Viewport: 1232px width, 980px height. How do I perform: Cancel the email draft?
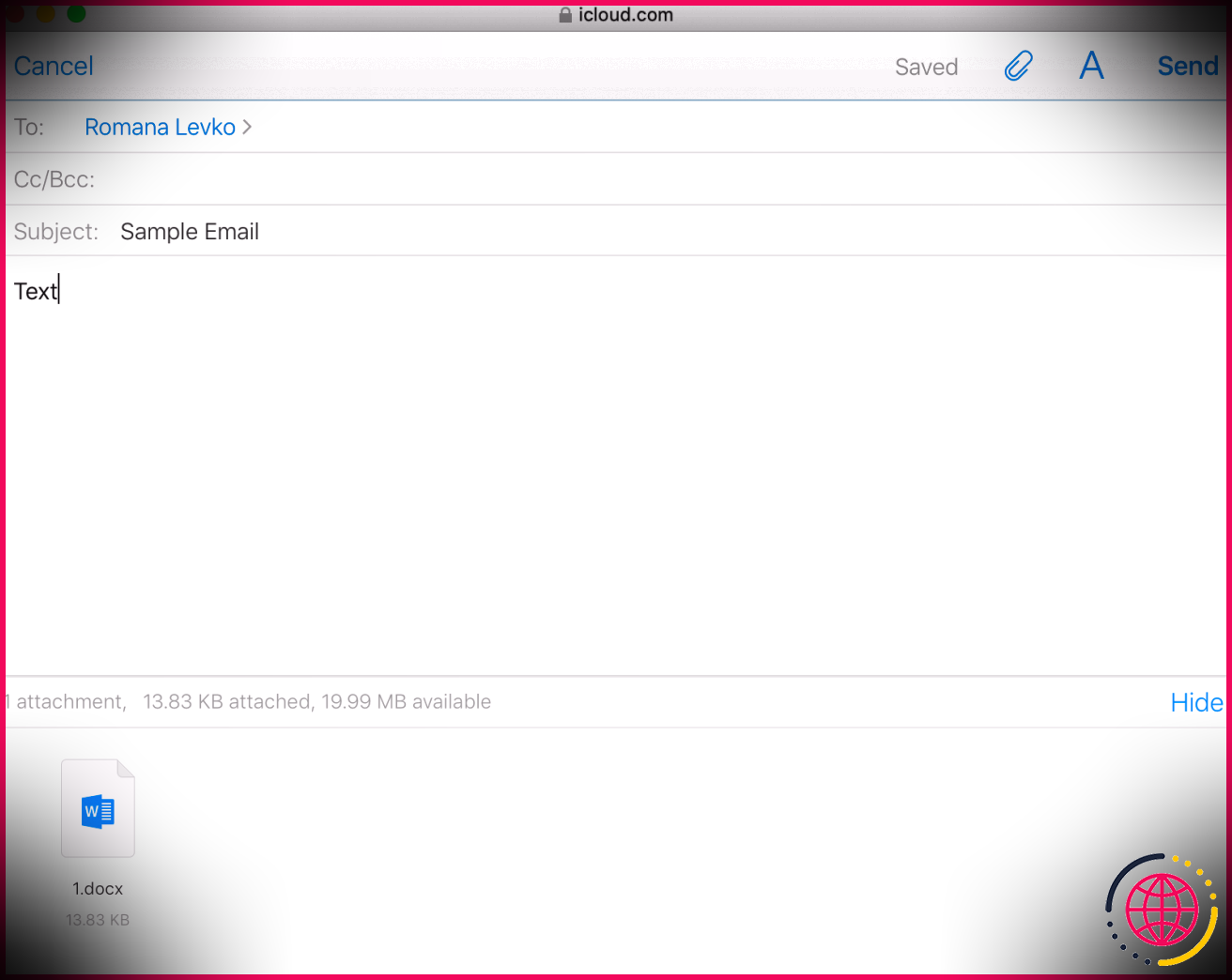coord(54,66)
